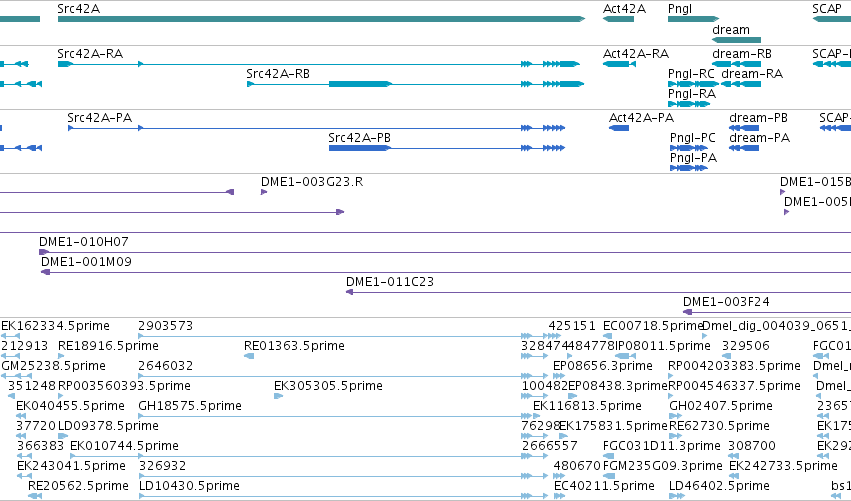The width and height of the screenshot is (851, 501).
Task: Select protein Src42A-PB label
Action: 359,137
